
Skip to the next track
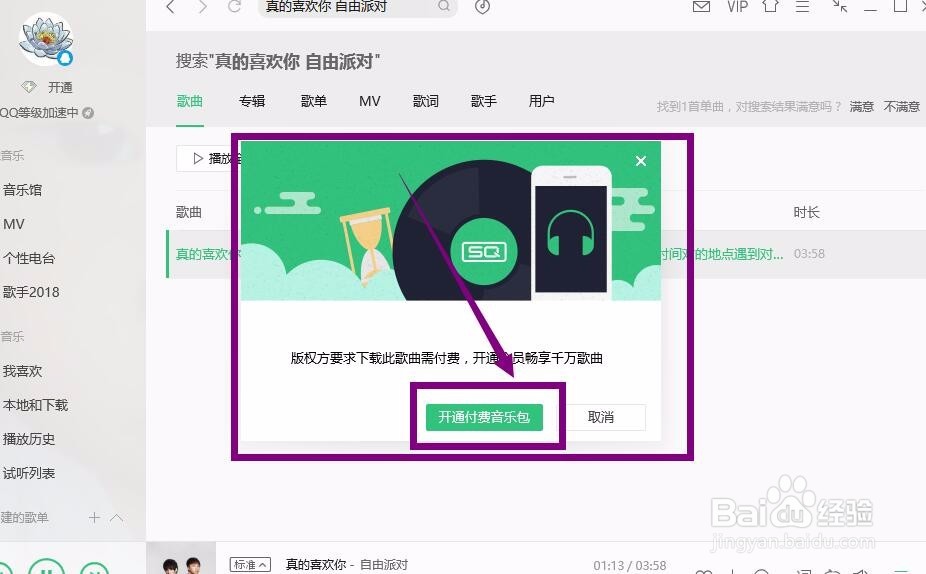point(94,568)
